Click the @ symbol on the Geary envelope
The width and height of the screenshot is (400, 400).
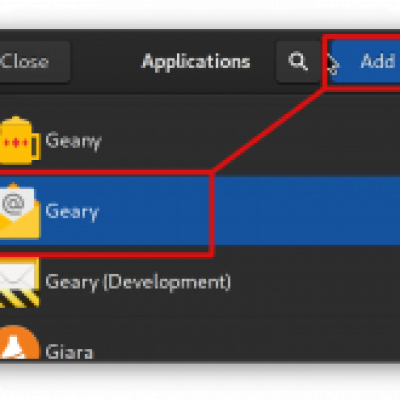13,204
